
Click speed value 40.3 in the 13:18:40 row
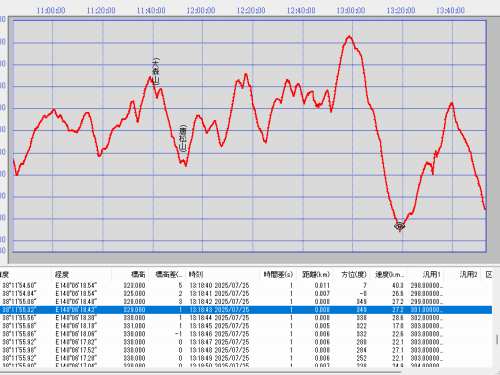[398, 285]
